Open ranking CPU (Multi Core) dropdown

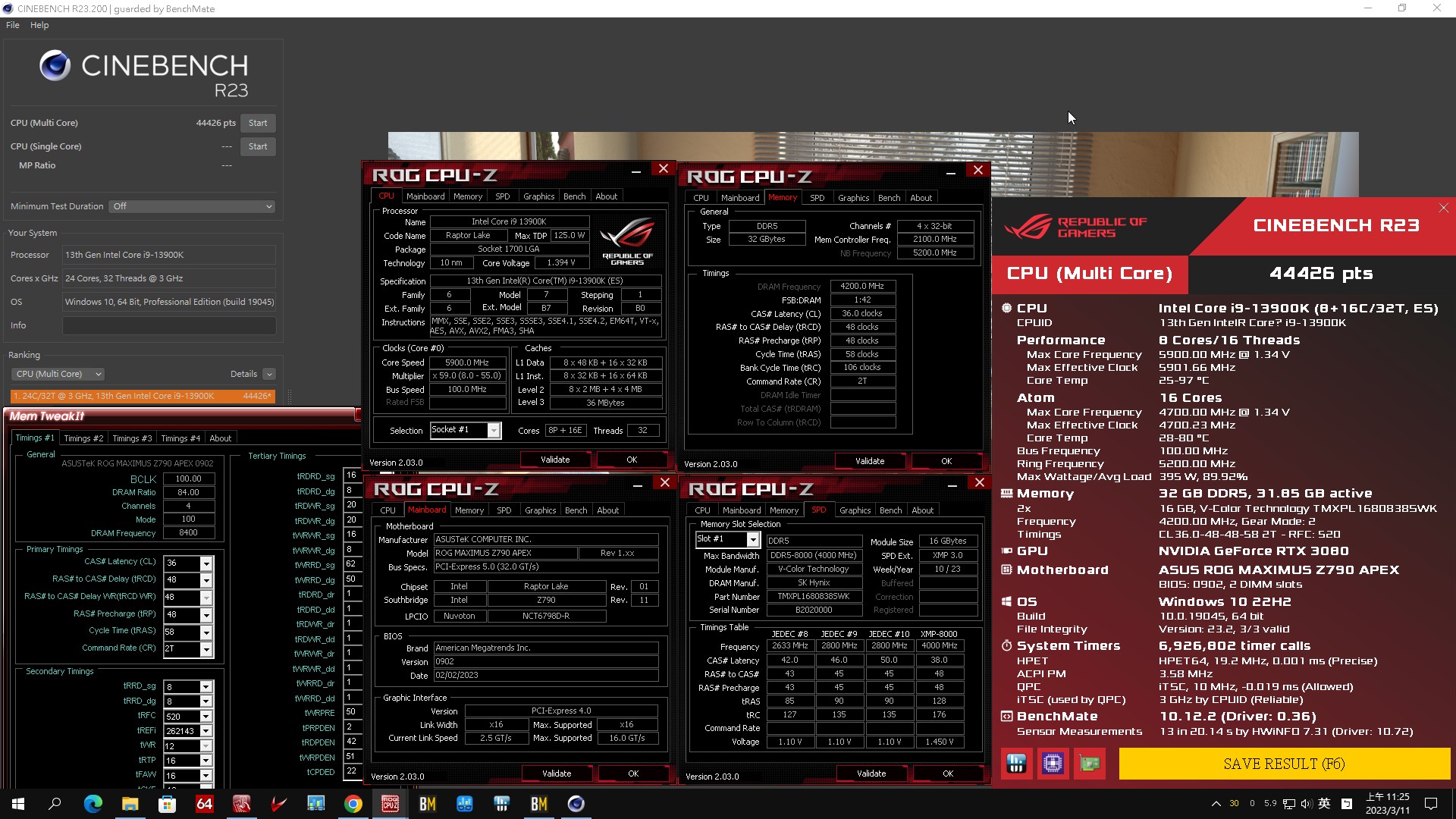pos(58,374)
